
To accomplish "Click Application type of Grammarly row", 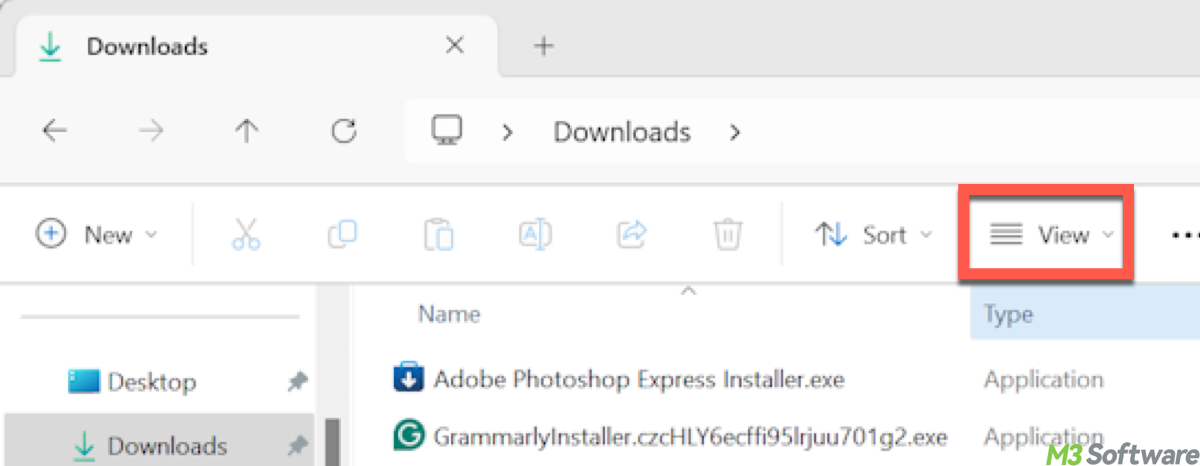I will [1044, 437].
